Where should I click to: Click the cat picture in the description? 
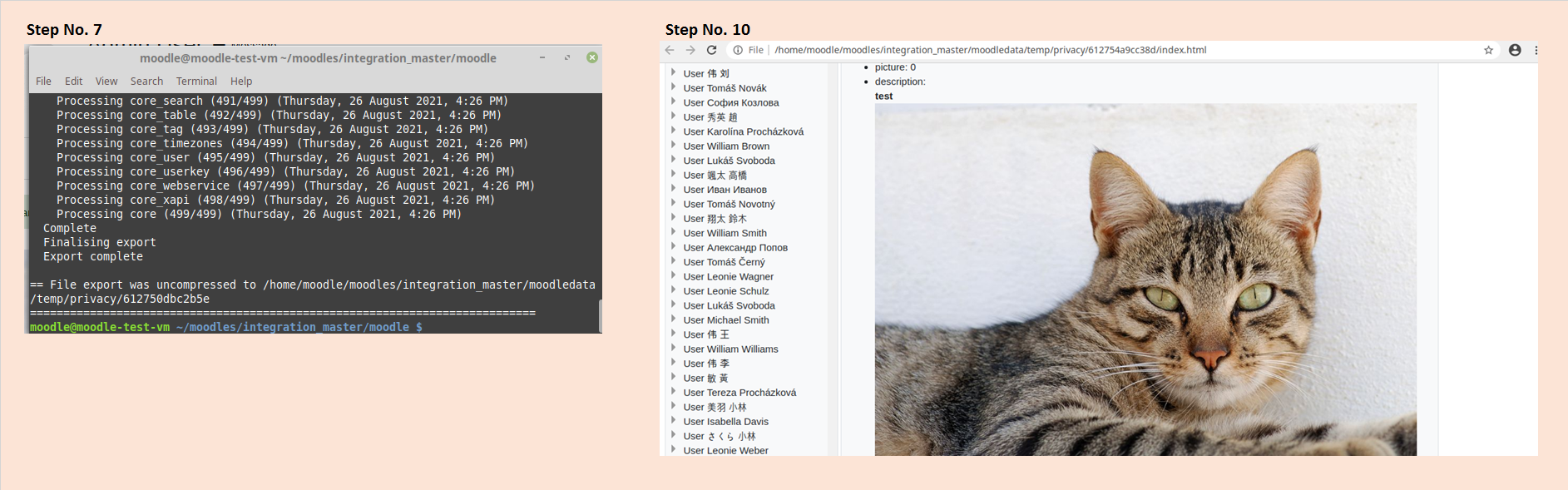point(1145,280)
